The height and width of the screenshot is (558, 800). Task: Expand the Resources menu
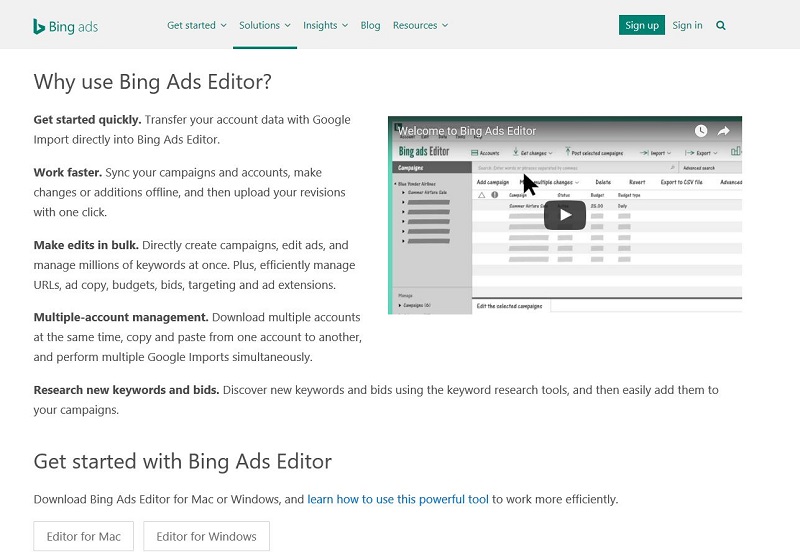pyautogui.click(x=420, y=26)
